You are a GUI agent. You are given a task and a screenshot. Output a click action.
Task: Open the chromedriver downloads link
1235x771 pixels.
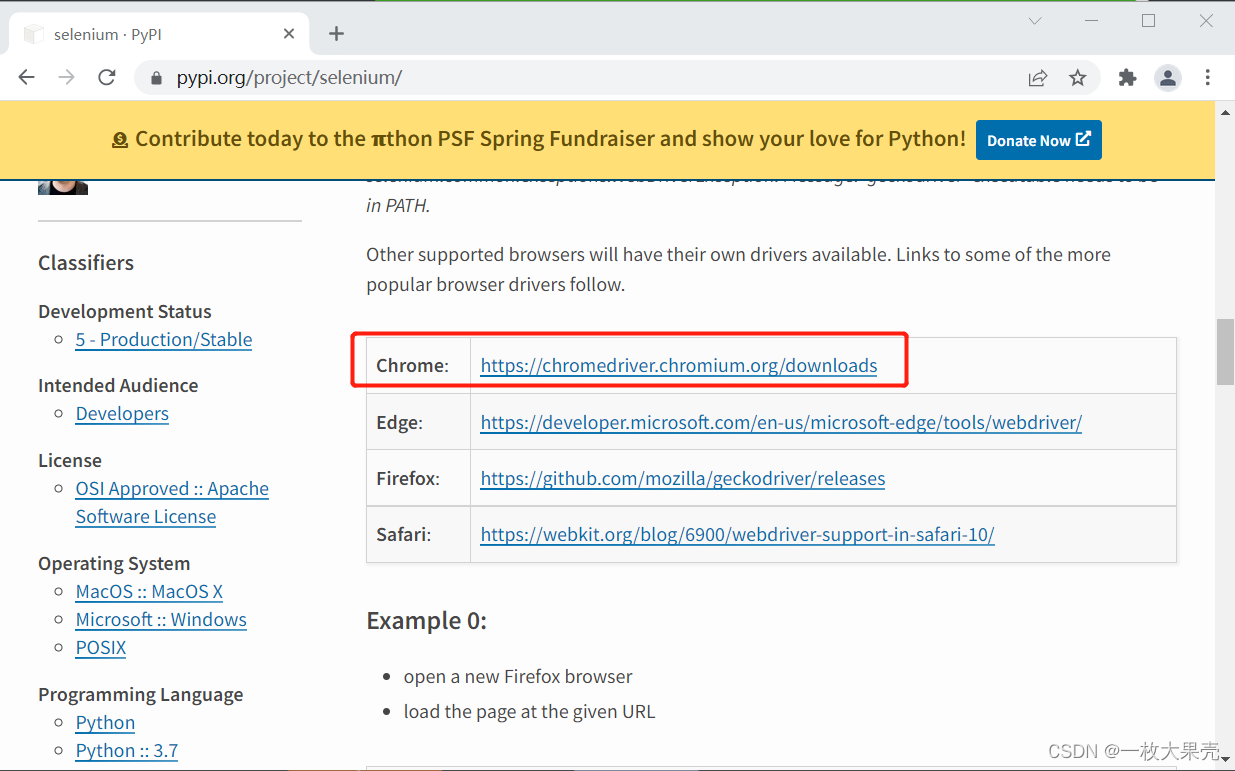[x=679, y=366]
